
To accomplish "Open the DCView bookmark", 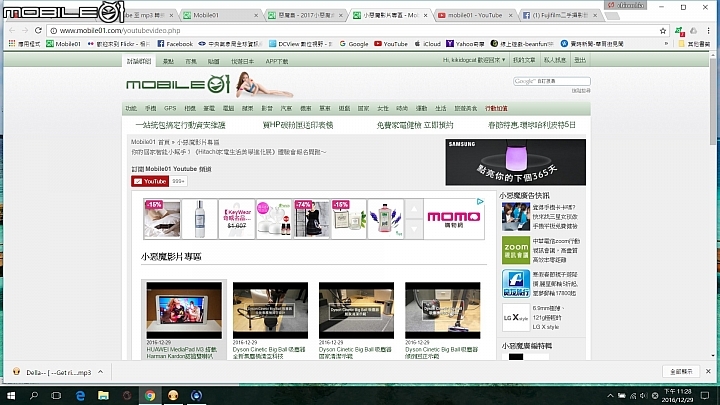I will pos(300,44).
